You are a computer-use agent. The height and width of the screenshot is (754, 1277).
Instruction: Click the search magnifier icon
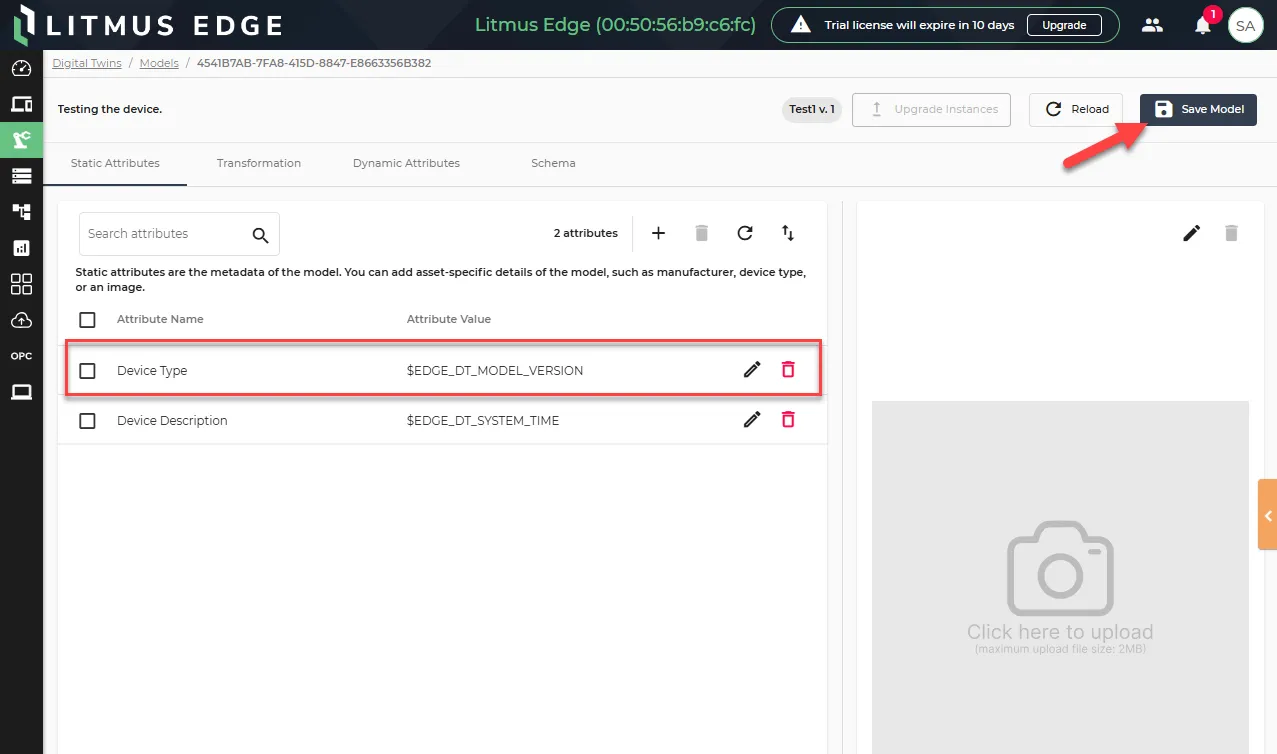pyautogui.click(x=261, y=235)
